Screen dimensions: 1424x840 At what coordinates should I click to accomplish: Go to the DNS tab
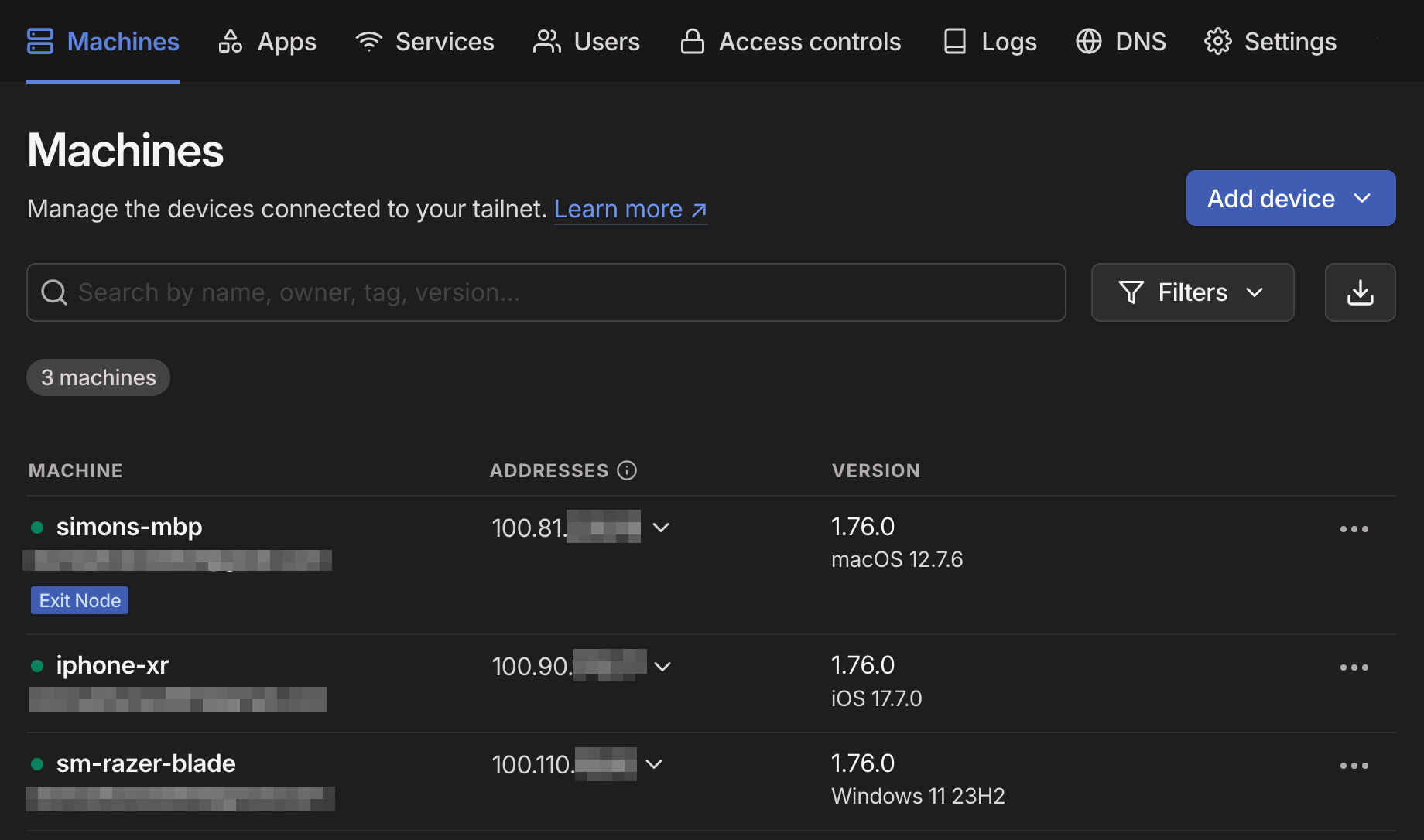click(1121, 42)
